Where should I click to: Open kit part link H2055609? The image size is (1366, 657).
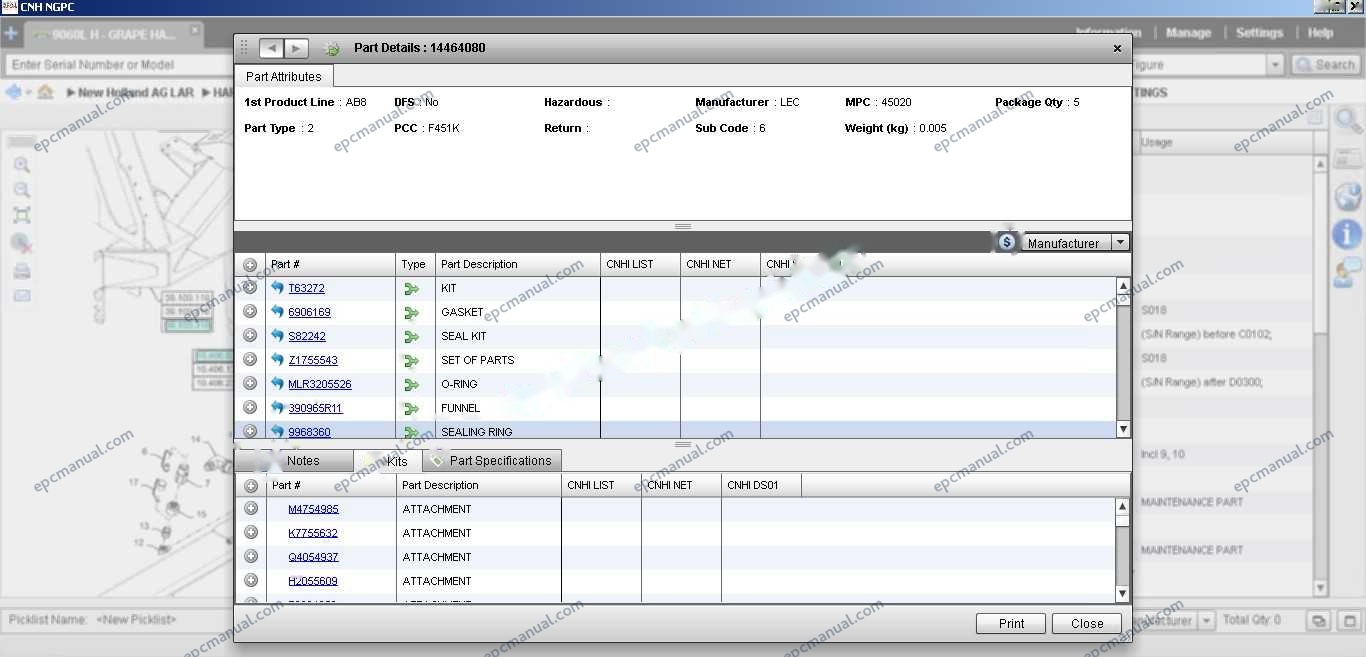click(x=313, y=581)
